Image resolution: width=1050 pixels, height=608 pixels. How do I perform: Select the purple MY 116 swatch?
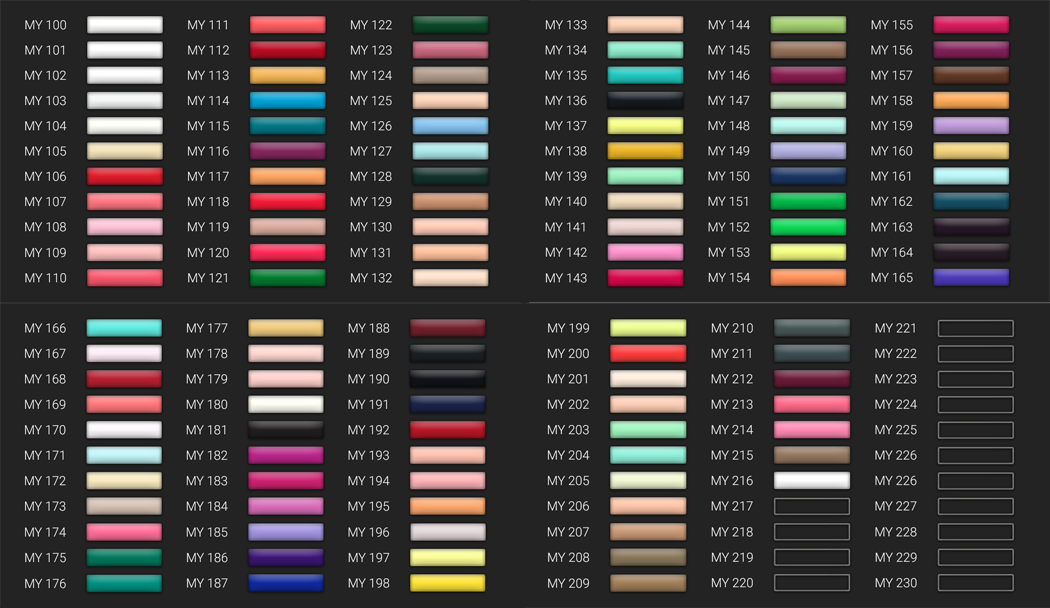coord(287,151)
